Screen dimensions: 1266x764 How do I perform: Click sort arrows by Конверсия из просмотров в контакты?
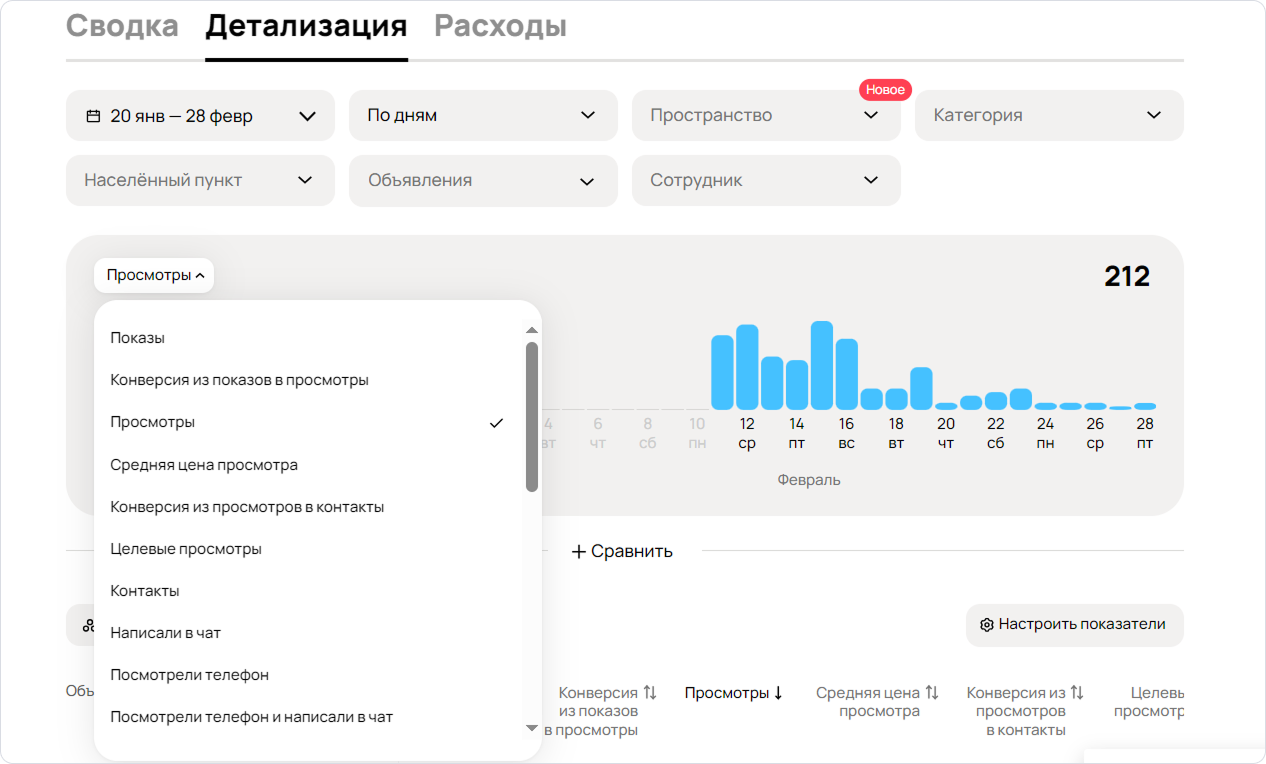pyautogui.click(x=1077, y=692)
